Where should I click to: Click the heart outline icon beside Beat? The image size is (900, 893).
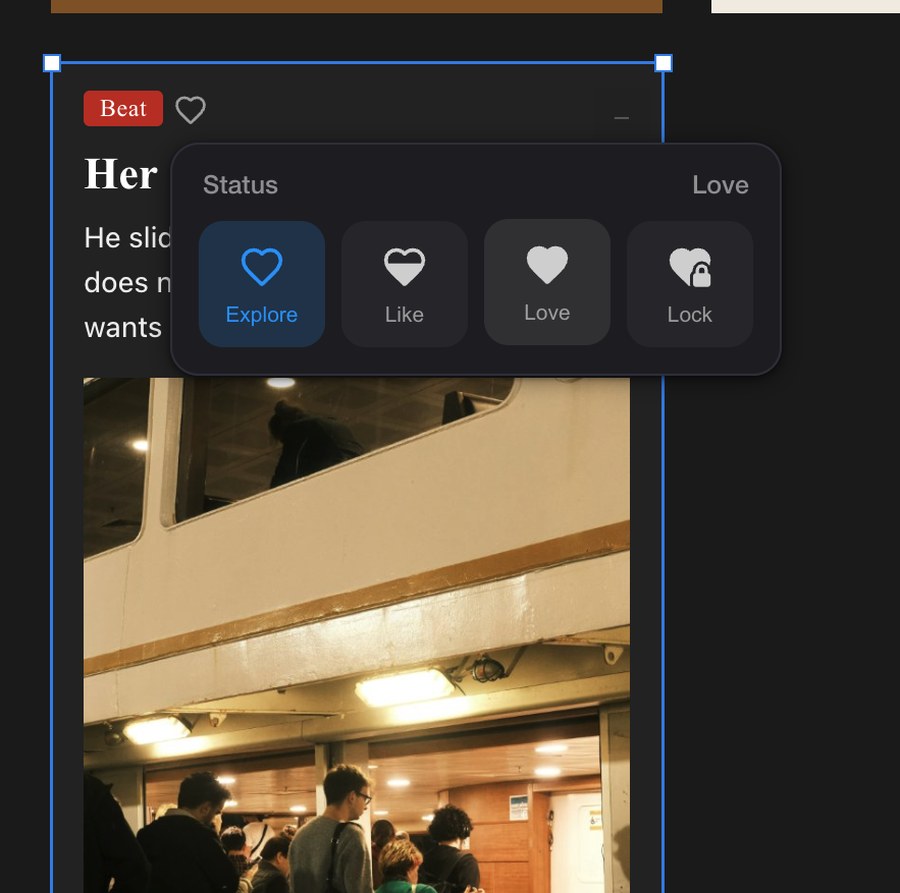[x=191, y=109]
